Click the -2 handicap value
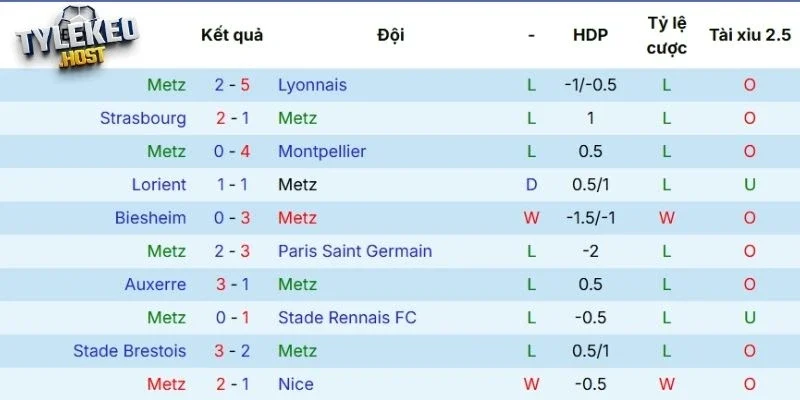 point(590,251)
